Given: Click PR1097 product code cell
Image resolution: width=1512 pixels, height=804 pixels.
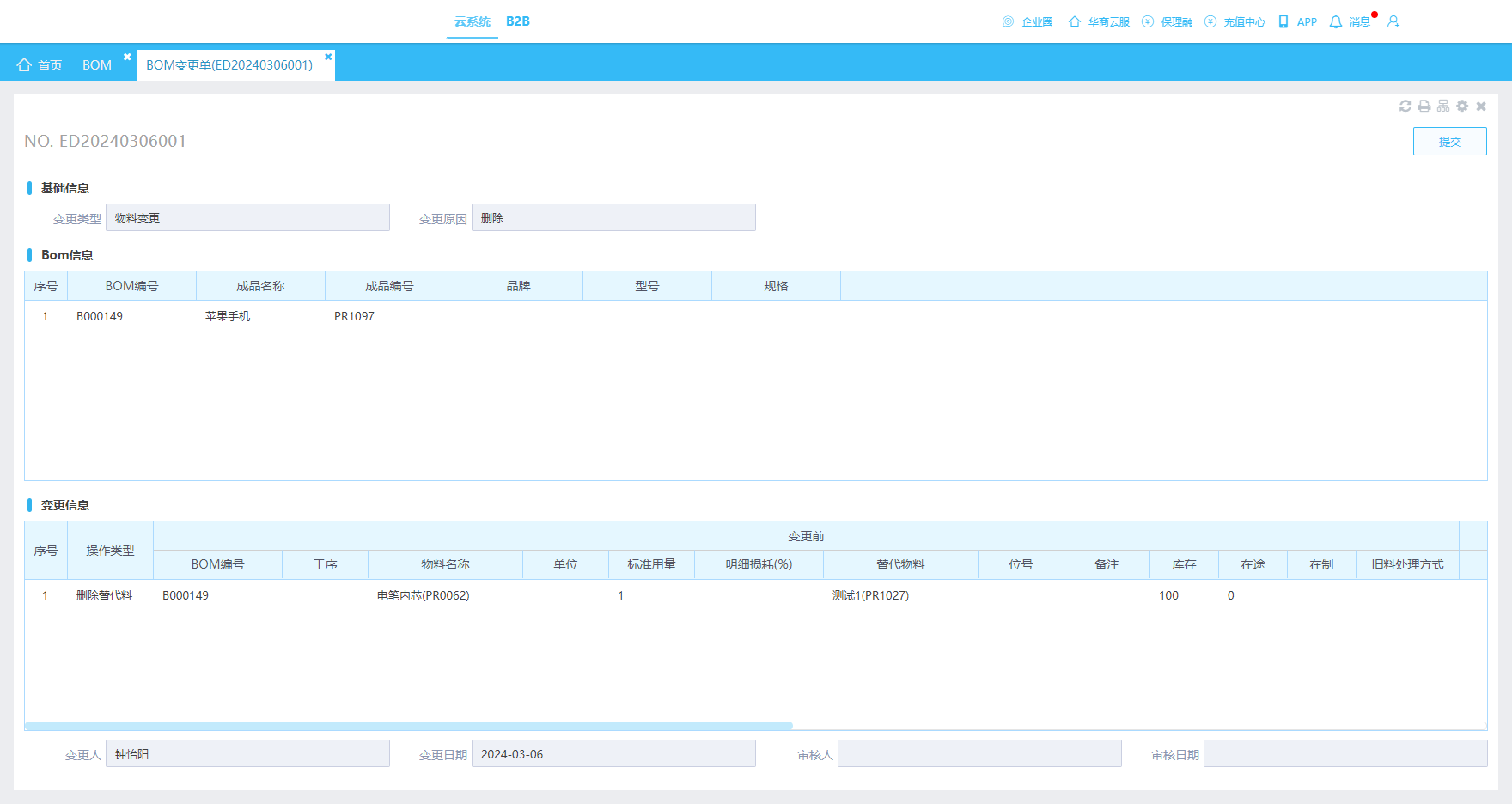Looking at the screenshot, I should point(354,316).
